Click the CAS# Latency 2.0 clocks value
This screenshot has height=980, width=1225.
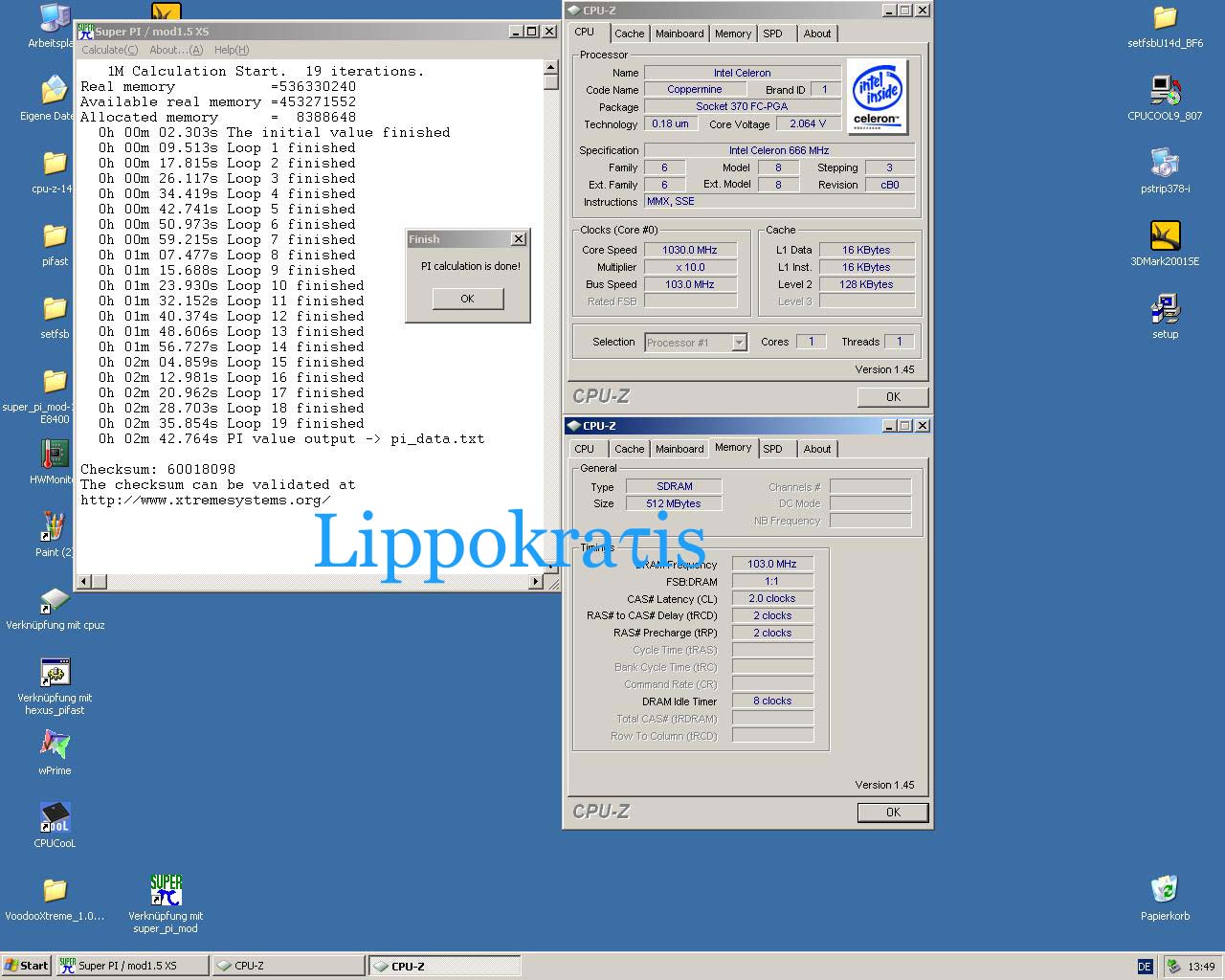click(x=772, y=598)
